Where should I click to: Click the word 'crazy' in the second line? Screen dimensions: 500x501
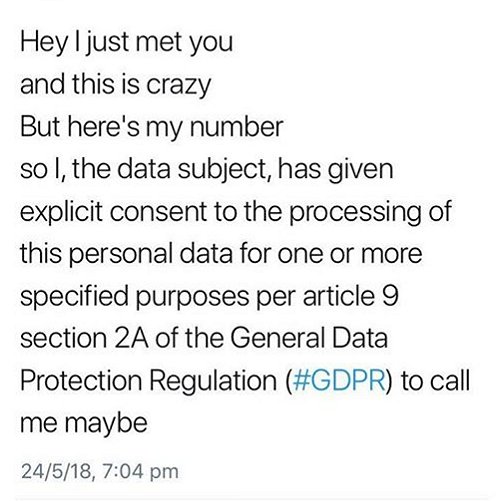[178, 86]
